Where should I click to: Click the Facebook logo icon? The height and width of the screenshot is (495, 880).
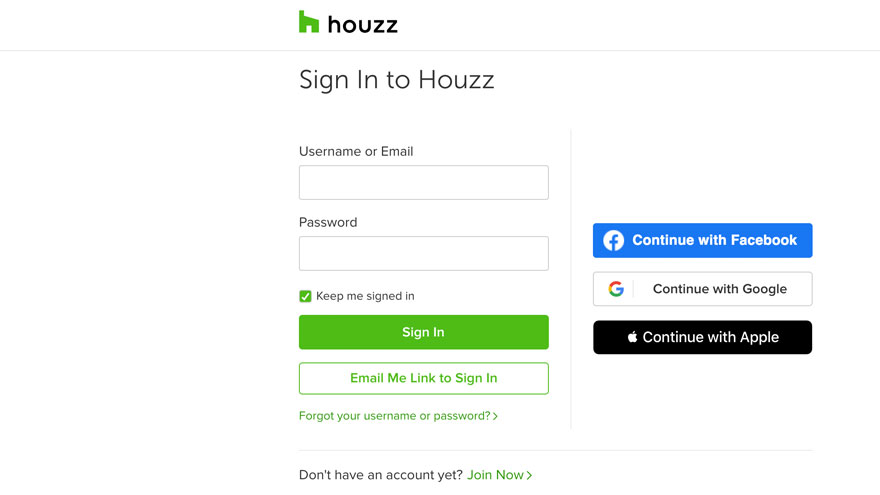[x=613, y=241]
